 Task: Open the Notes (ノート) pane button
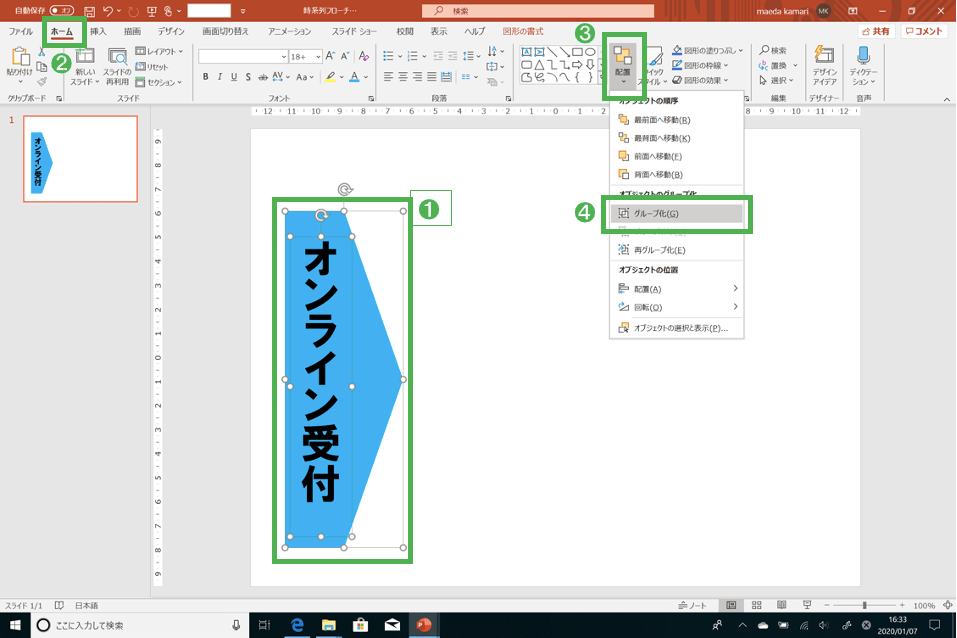tap(692, 605)
